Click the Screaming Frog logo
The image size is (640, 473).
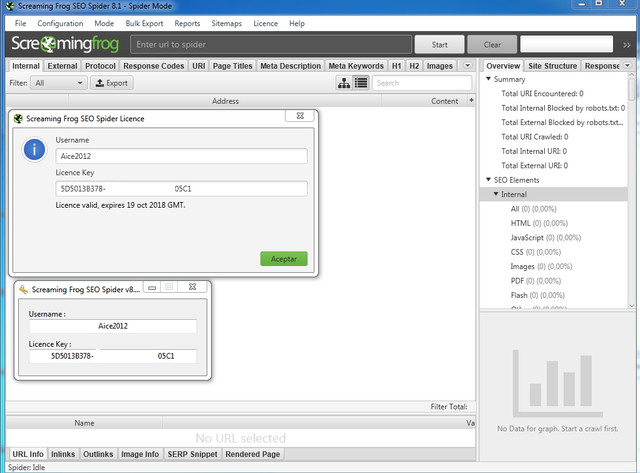pyautogui.click(x=65, y=44)
